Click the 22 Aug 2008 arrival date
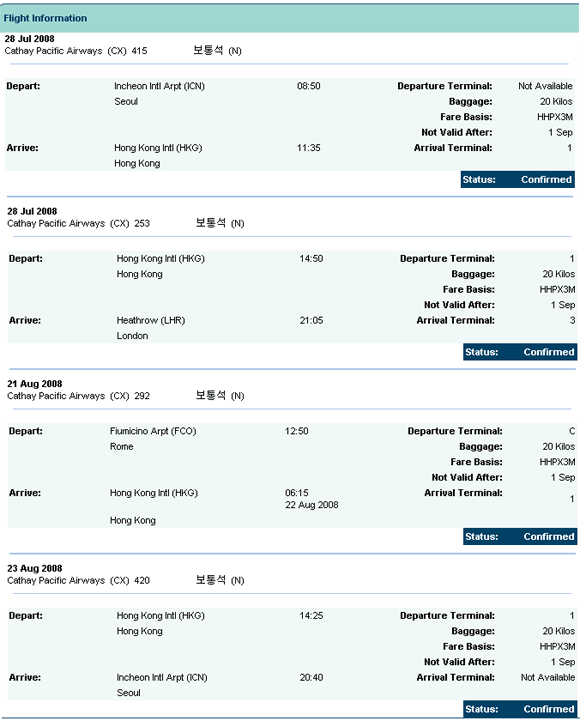The height and width of the screenshot is (721, 580). [311, 505]
